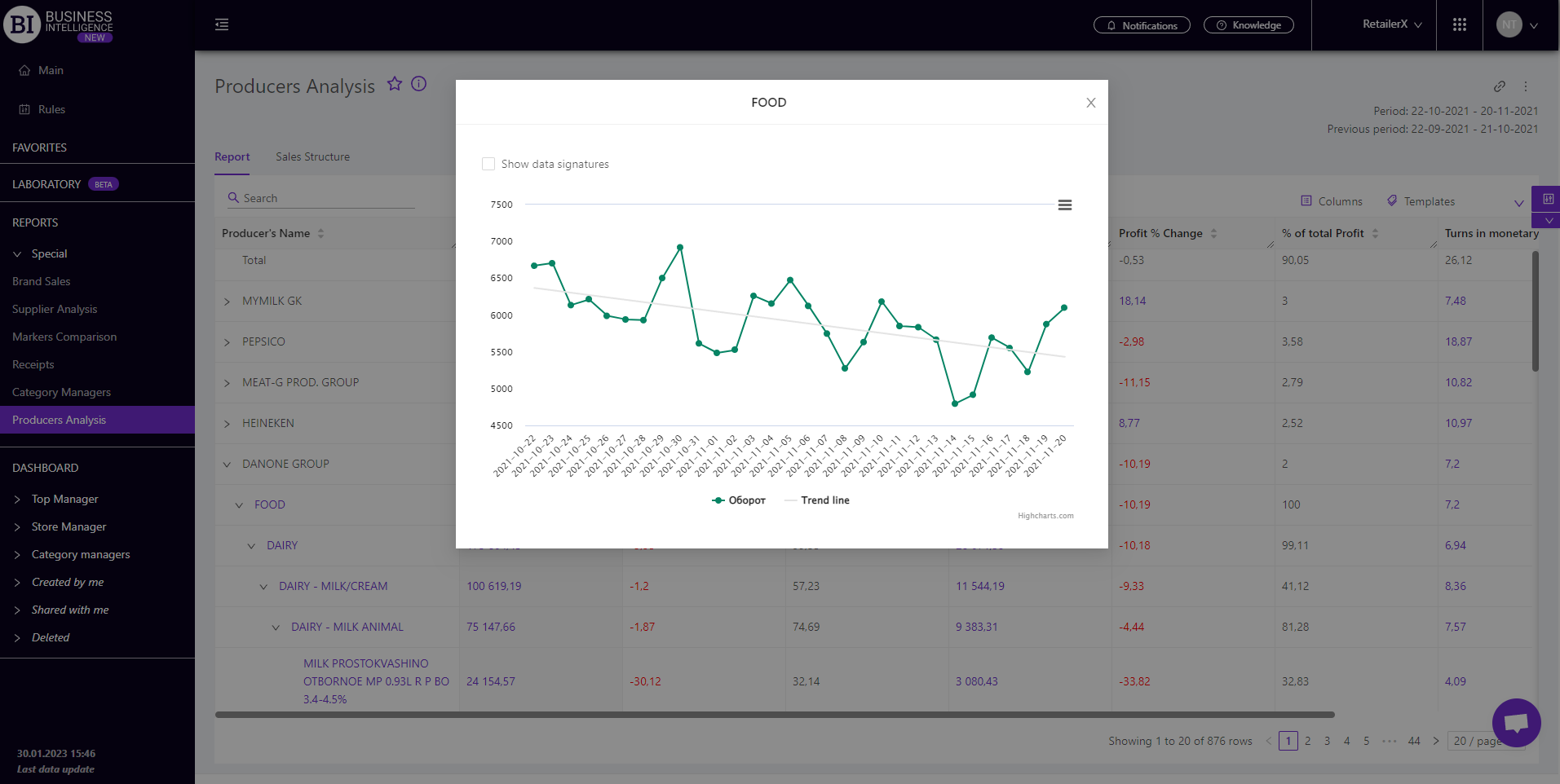This screenshot has height=784, width=1560.
Task: Collapse the DANONE GROUP row
Action: (x=228, y=465)
